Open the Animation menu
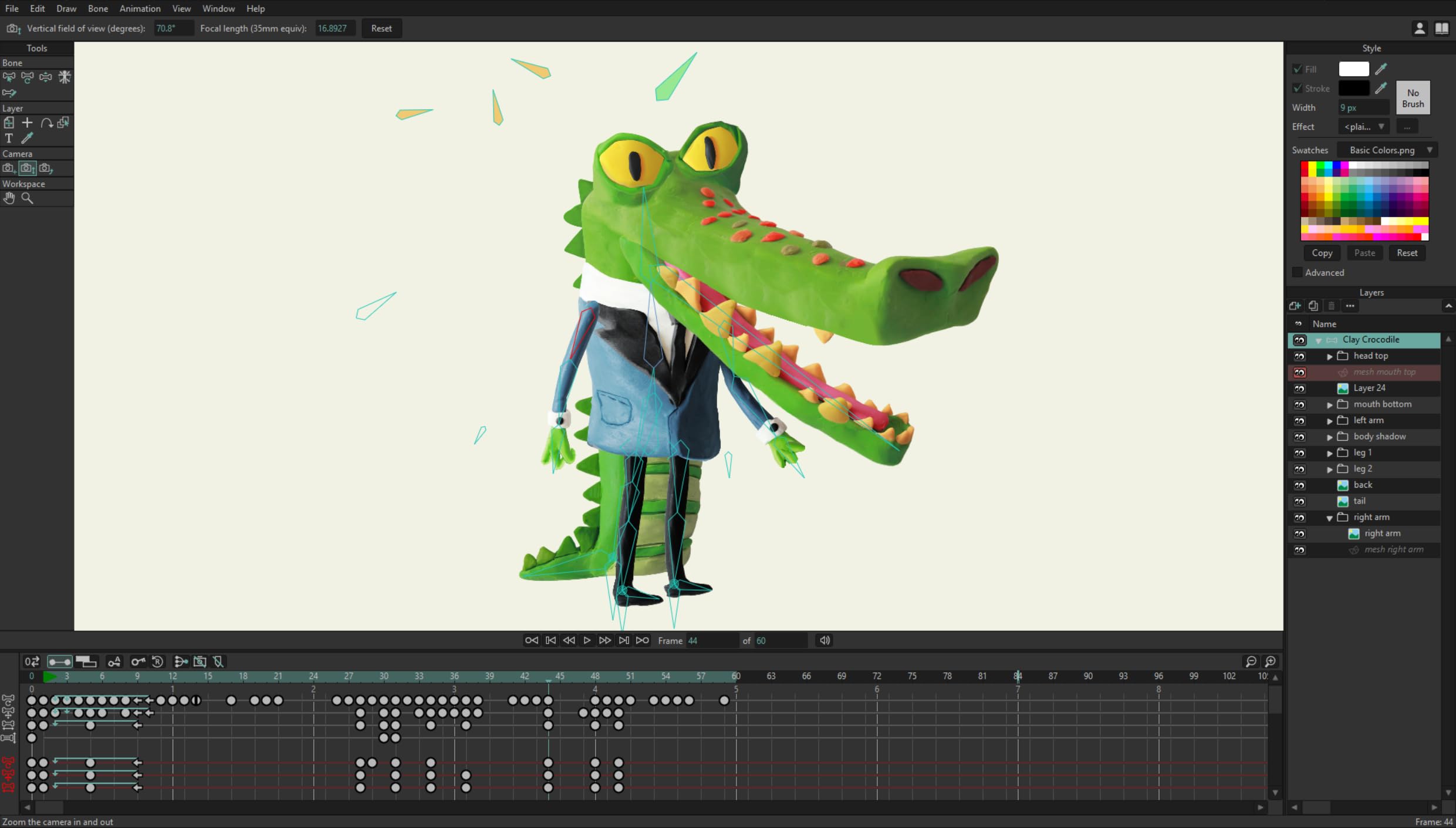 pyautogui.click(x=140, y=8)
